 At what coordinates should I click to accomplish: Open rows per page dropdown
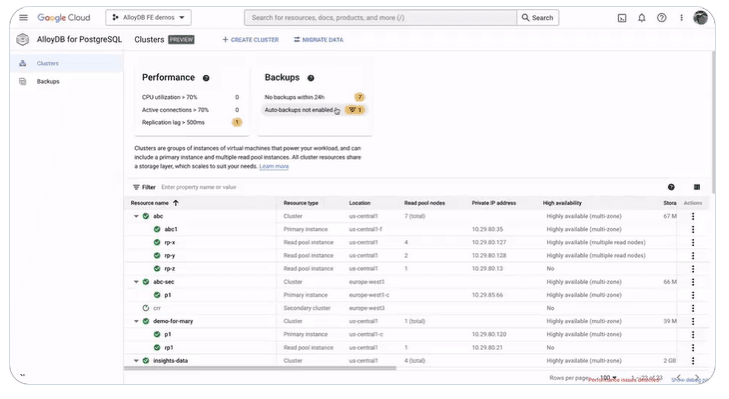point(608,378)
